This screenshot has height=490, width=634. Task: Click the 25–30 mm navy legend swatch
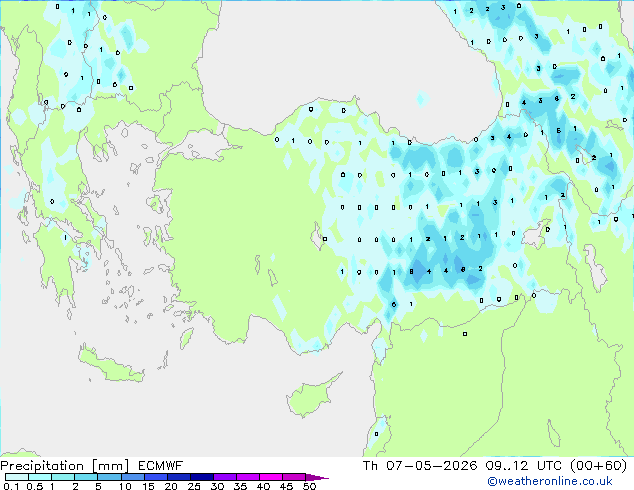(x=201, y=477)
